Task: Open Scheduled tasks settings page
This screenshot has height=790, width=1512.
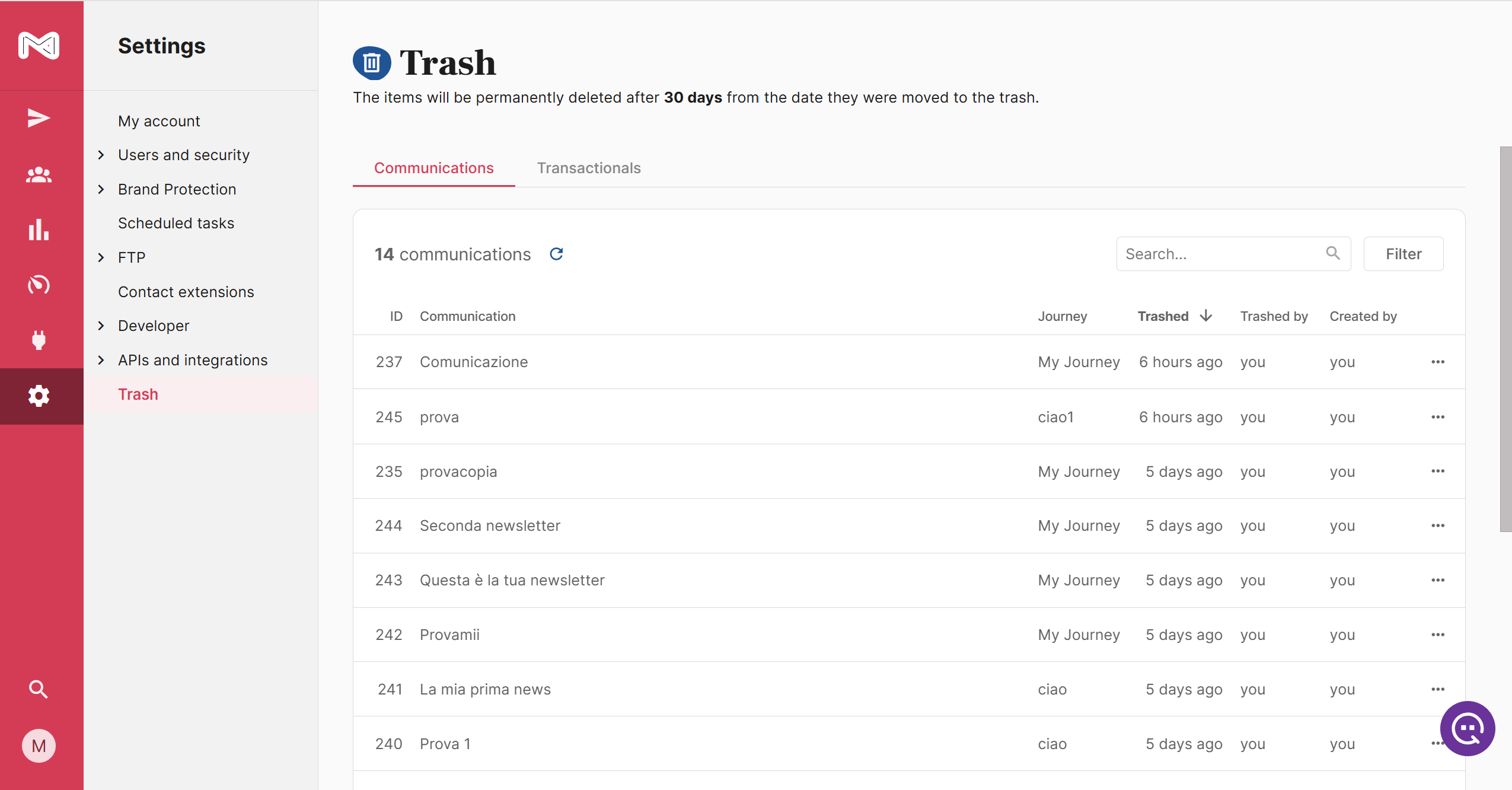Action: [x=176, y=223]
